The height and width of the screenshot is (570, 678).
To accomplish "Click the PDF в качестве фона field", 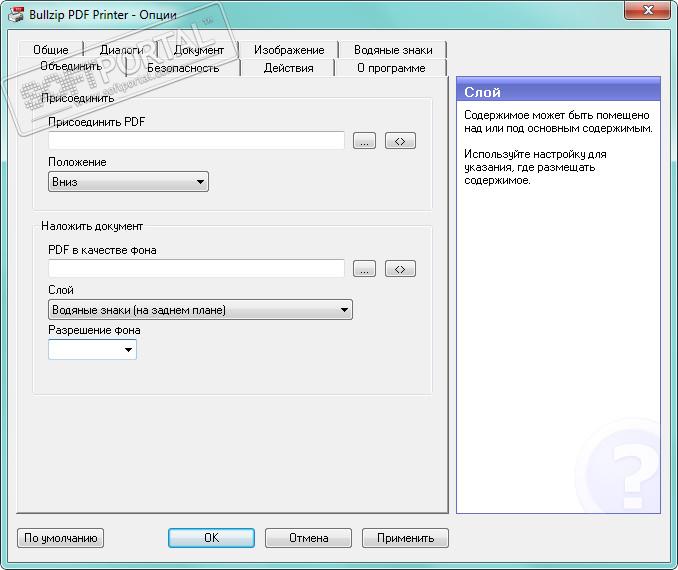I will (x=196, y=269).
